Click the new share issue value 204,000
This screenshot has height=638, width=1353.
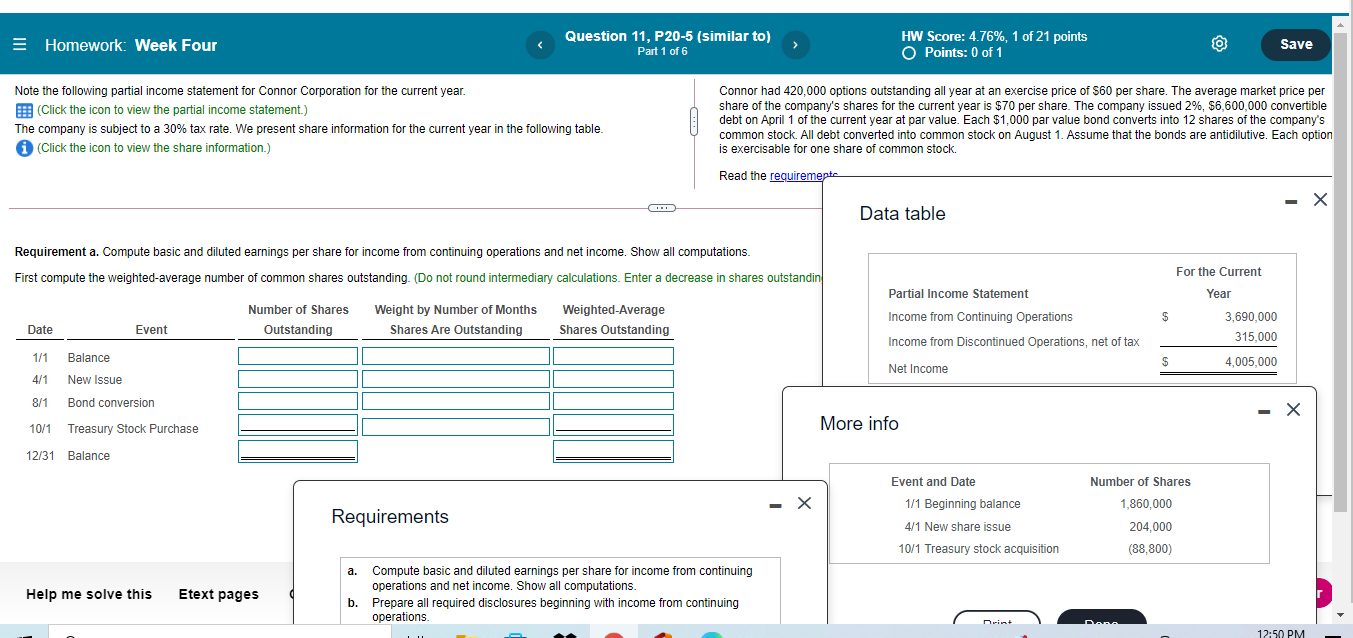[1150, 527]
